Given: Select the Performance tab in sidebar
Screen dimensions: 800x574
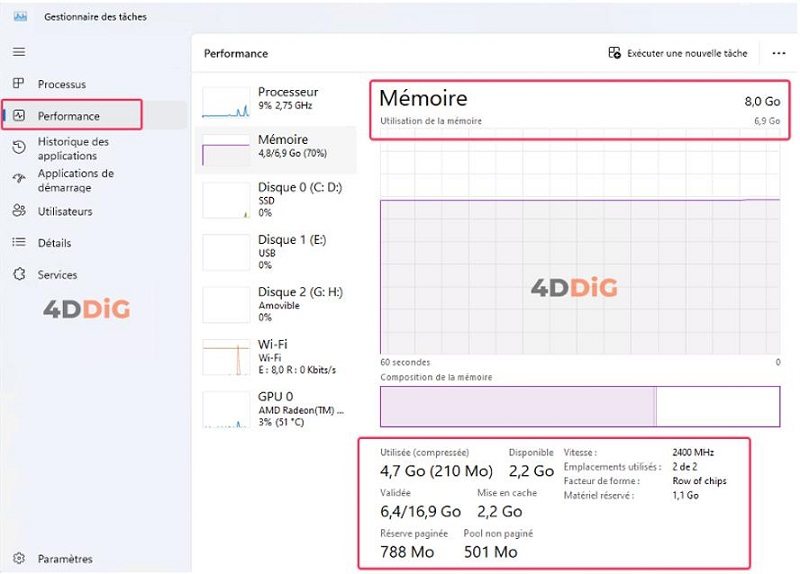Looking at the screenshot, I should pyautogui.click(x=94, y=115).
